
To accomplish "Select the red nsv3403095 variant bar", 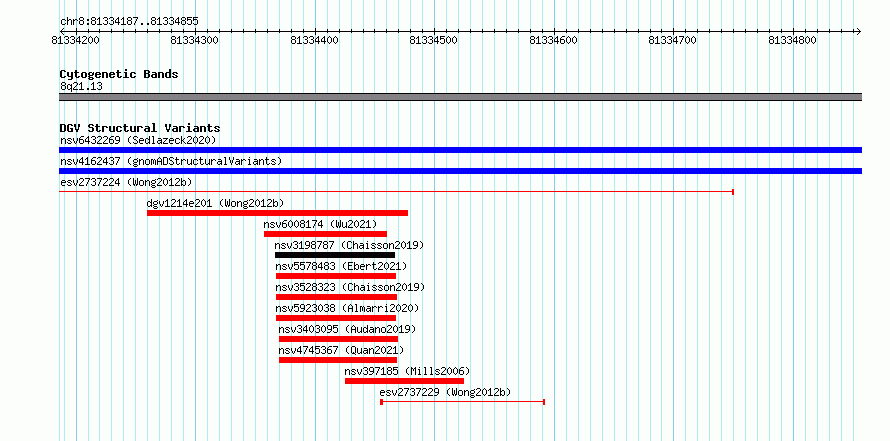I will click(x=338, y=339).
